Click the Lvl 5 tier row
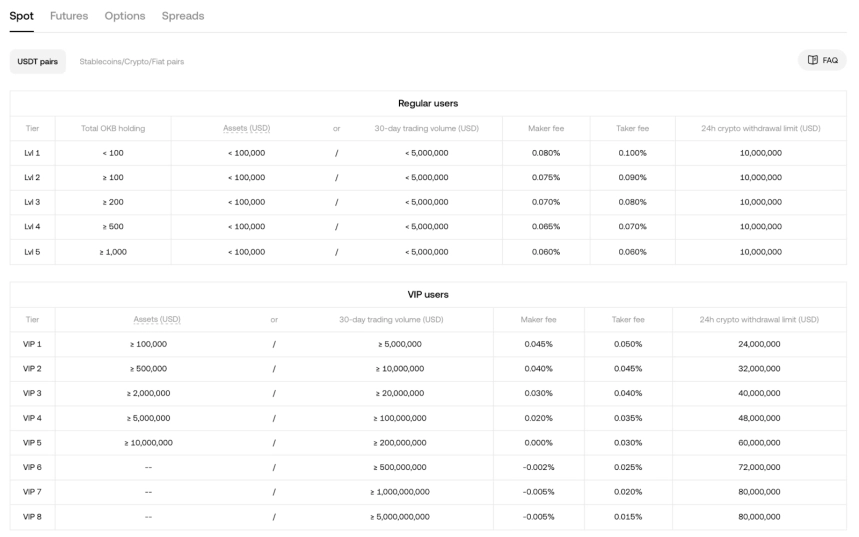 (32, 252)
